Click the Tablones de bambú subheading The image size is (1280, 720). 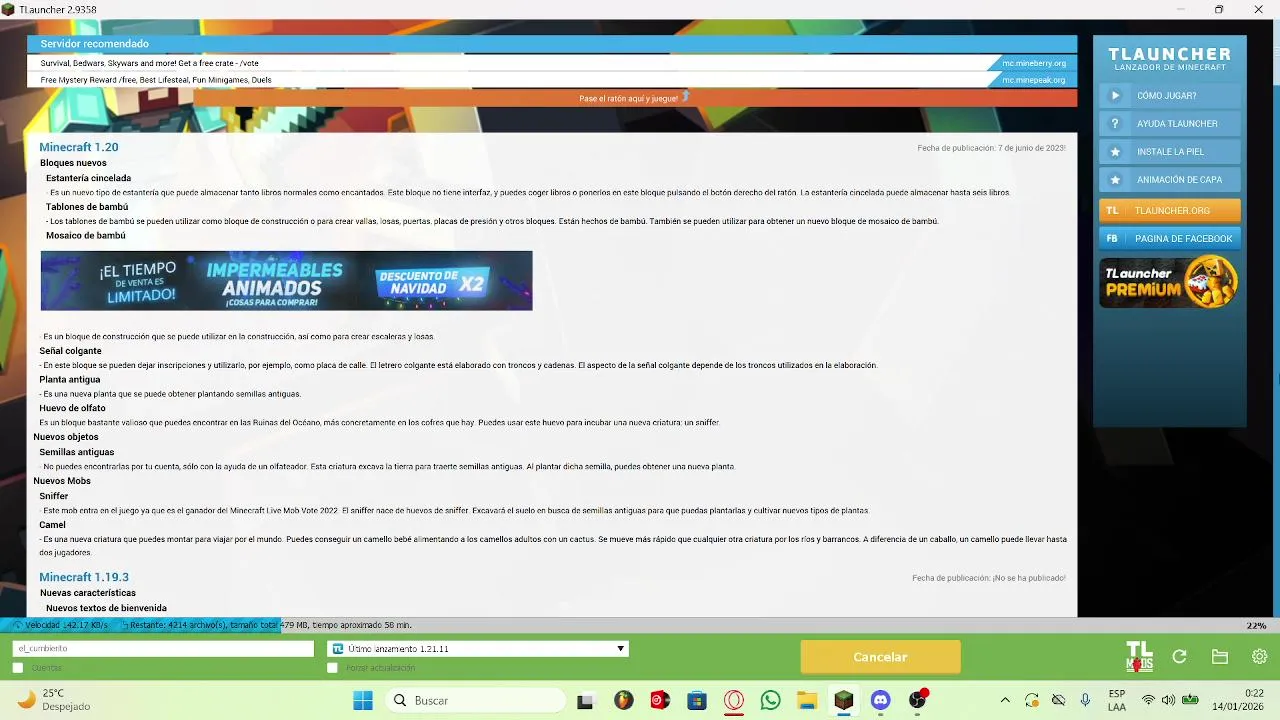click(x=87, y=207)
